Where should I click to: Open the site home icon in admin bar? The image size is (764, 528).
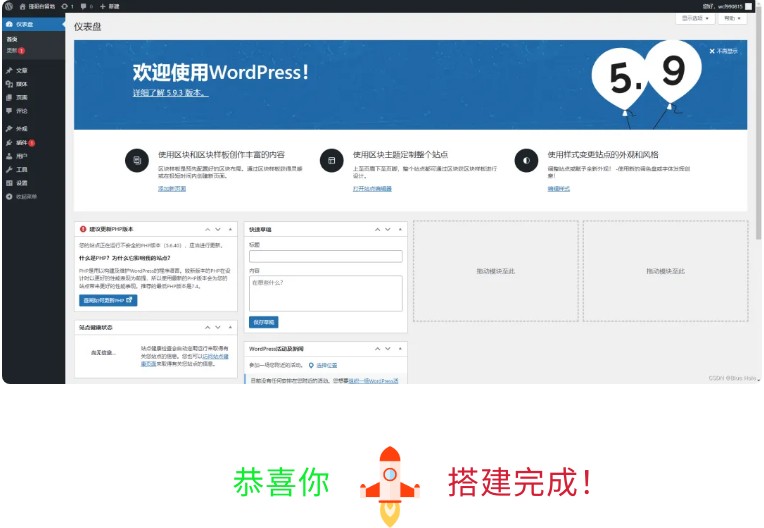tap(22, 6)
